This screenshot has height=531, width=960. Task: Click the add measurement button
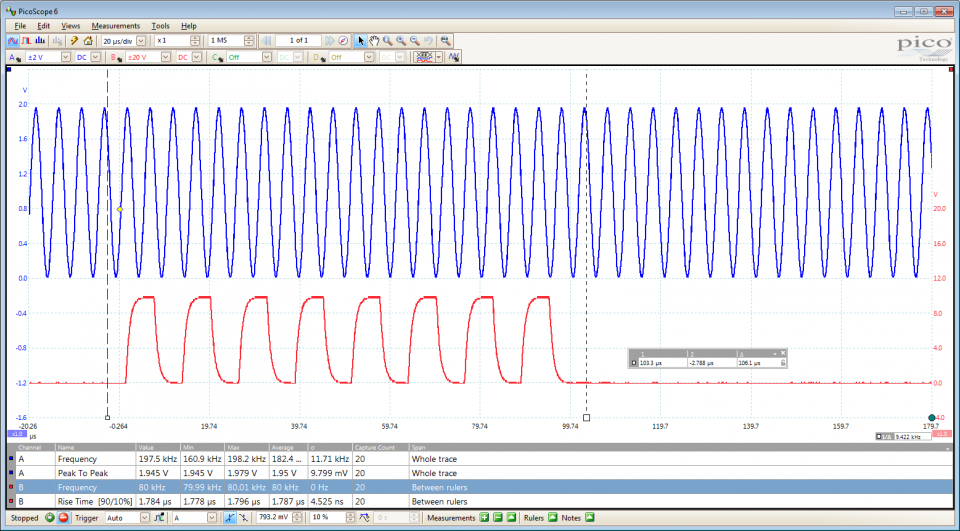pyautogui.click(x=484, y=518)
